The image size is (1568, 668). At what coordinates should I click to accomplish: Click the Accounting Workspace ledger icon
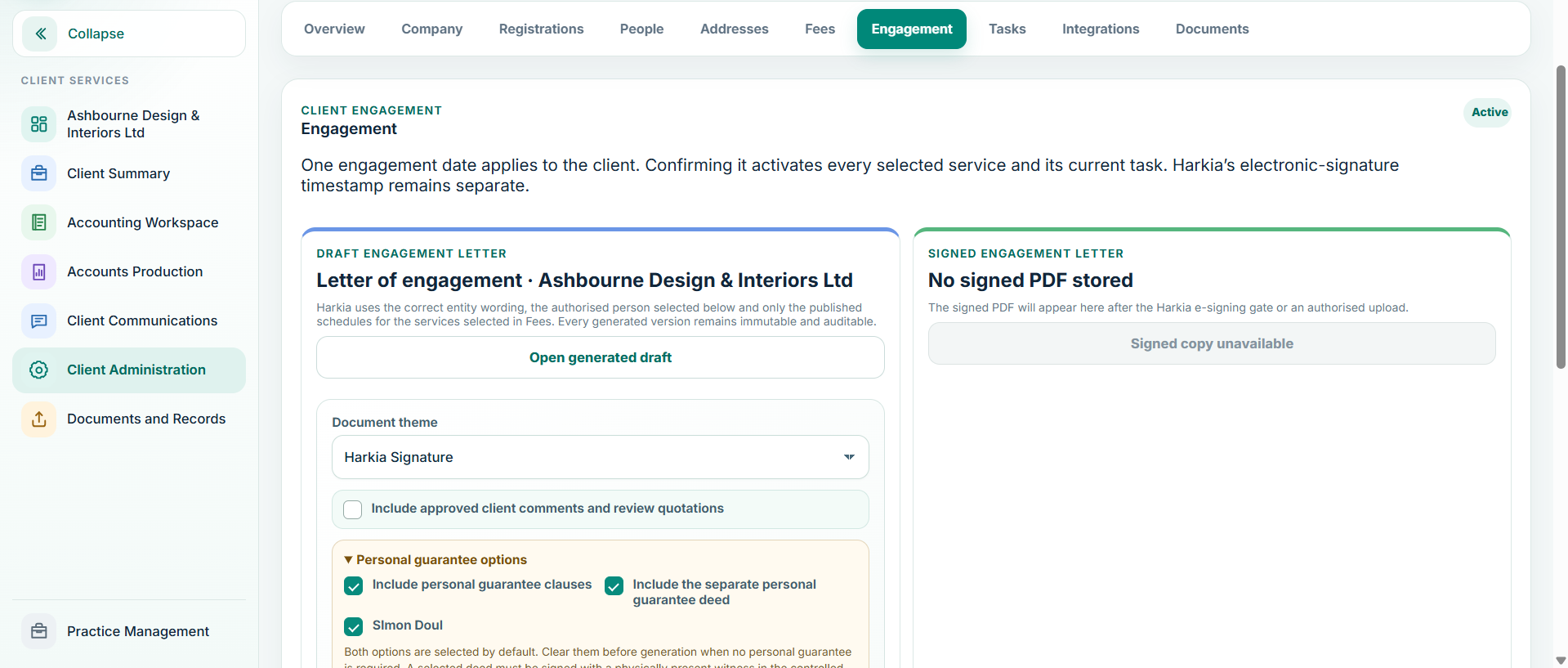(x=38, y=222)
